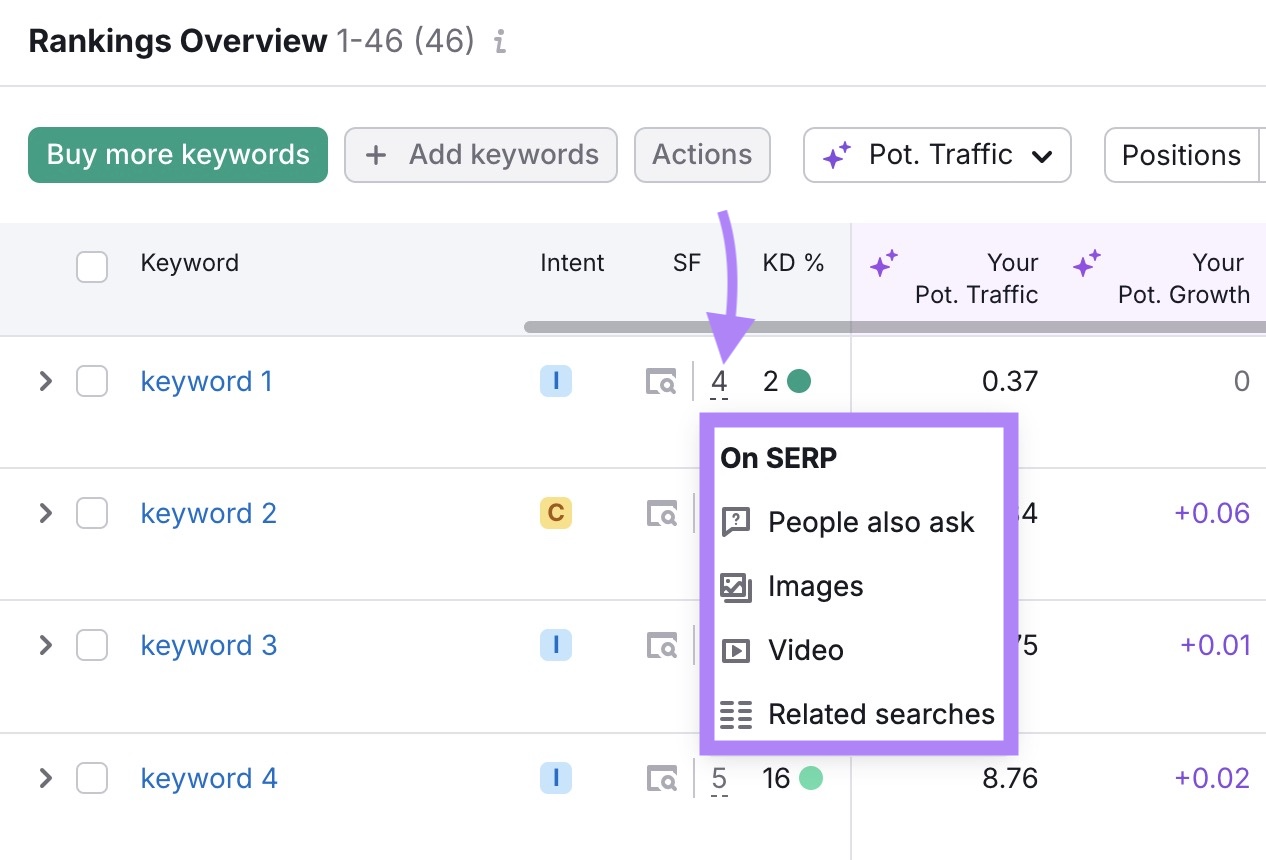
Task: Click the commercial intent badge on keyword 2
Action: [556, 513]
